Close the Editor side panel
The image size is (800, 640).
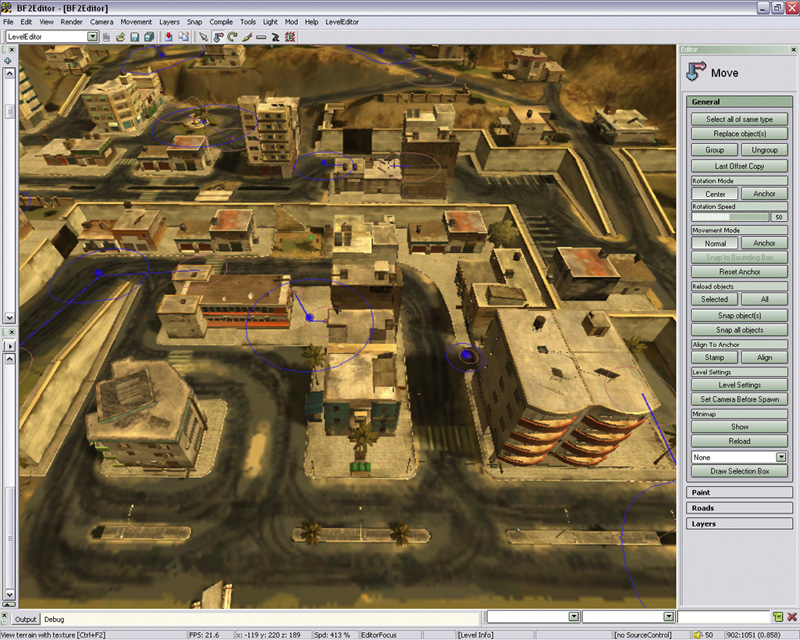[793, 50]
